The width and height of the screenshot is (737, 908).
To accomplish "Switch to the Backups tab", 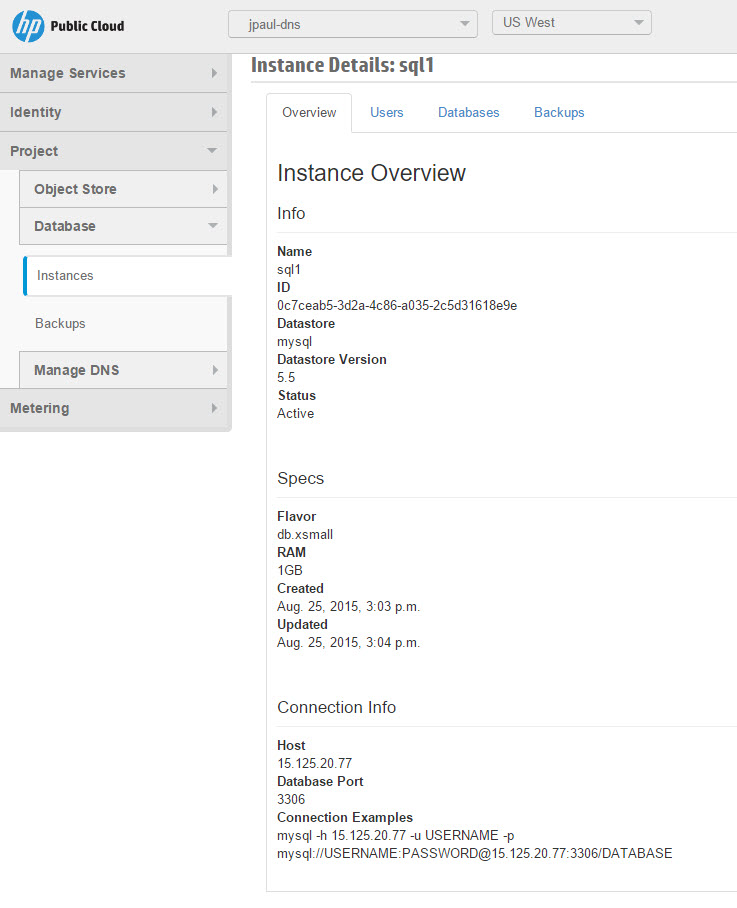I will pyautogui.click(x=559, y=112).
